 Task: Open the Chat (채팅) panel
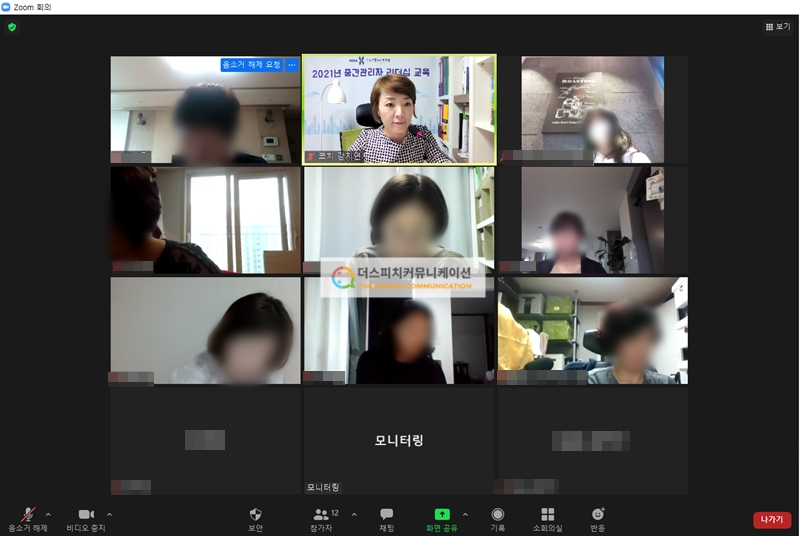386,518
